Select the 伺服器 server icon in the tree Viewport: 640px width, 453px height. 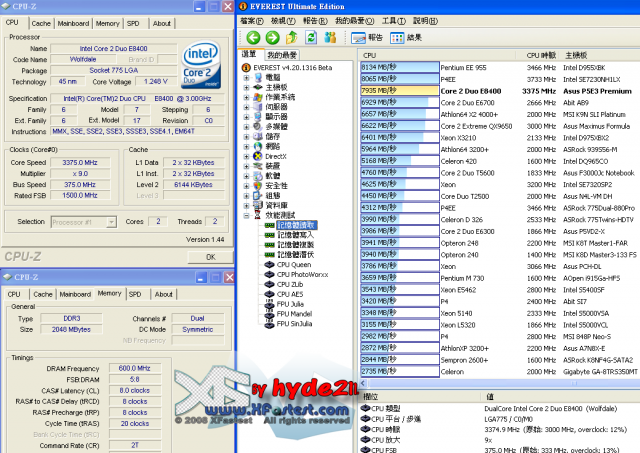258,107
